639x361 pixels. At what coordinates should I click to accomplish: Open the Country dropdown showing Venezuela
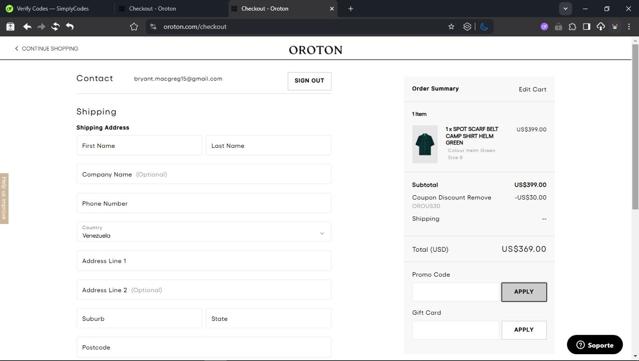pyautogui.click(x=204, y=232)
